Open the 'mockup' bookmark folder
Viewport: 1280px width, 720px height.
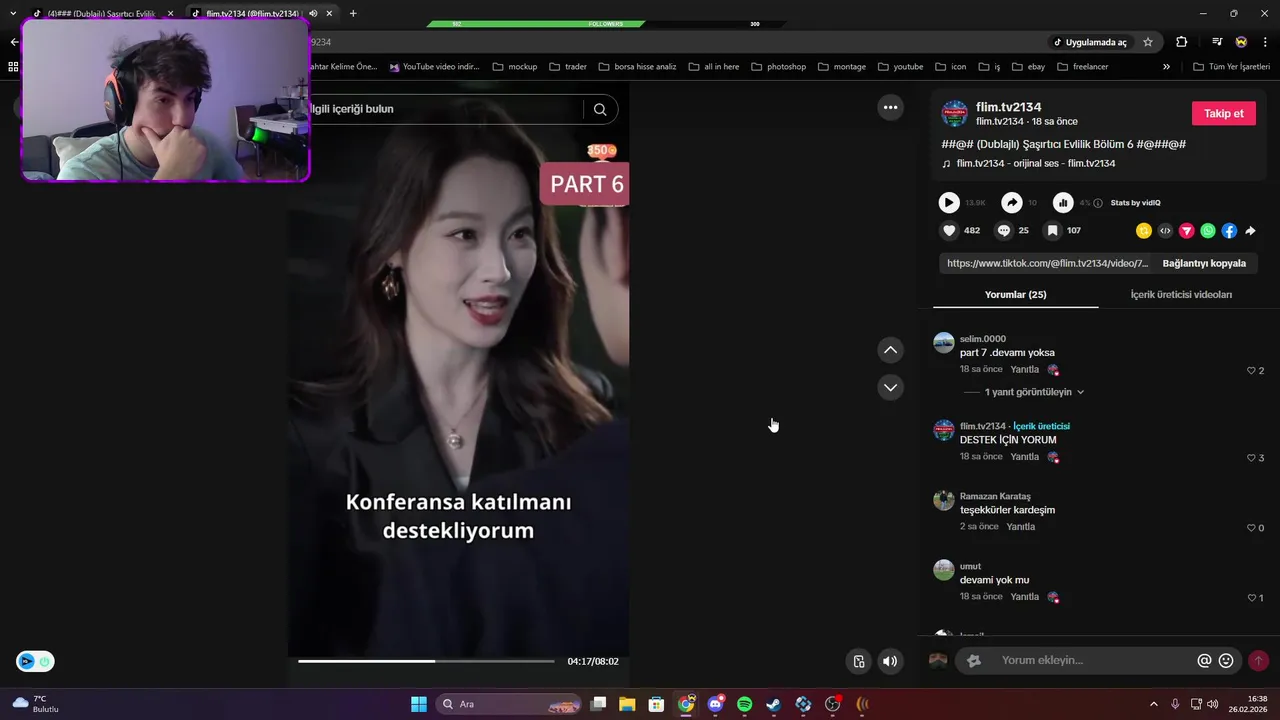(515, 66)
